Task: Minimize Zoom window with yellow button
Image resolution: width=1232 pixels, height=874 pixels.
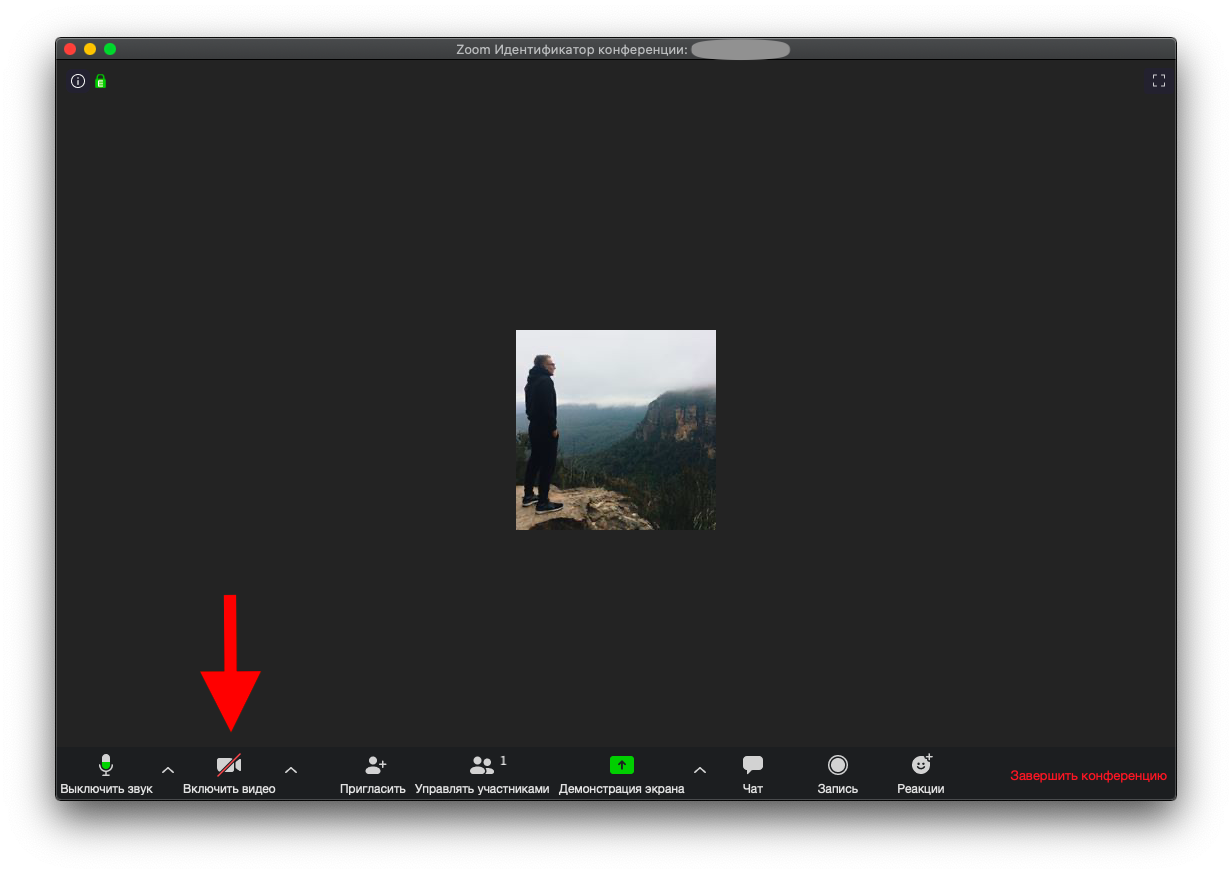Action: 90,49
